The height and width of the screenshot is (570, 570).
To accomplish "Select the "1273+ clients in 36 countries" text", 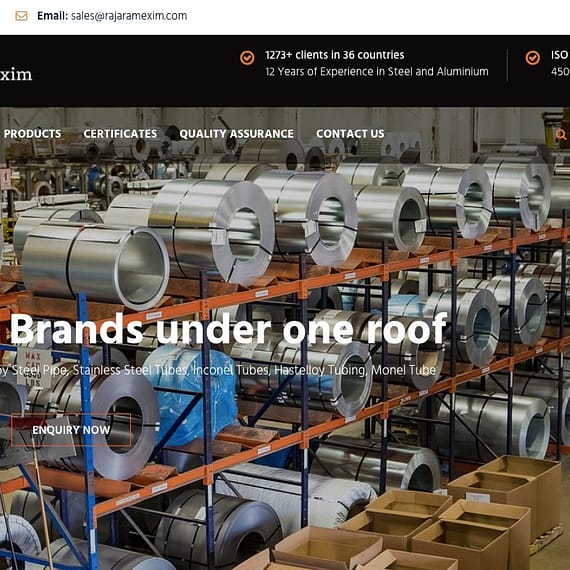I will tap(335, 55).
